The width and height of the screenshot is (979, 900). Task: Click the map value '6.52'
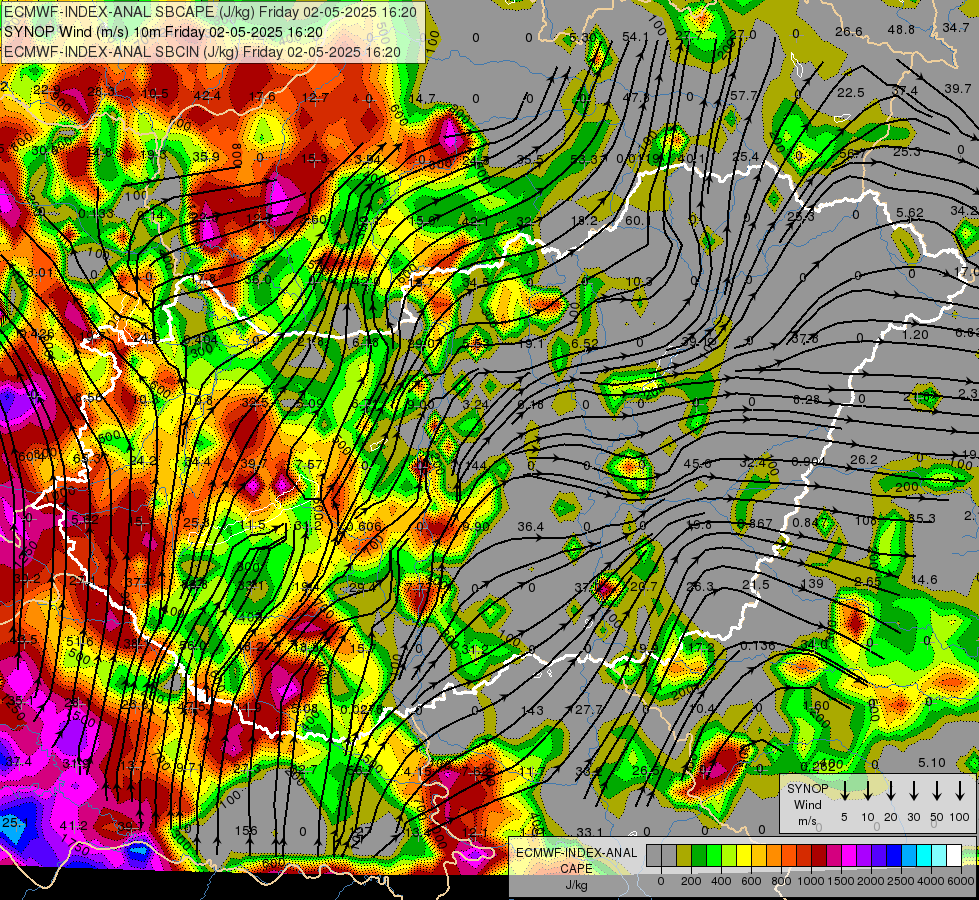point(584,343)
